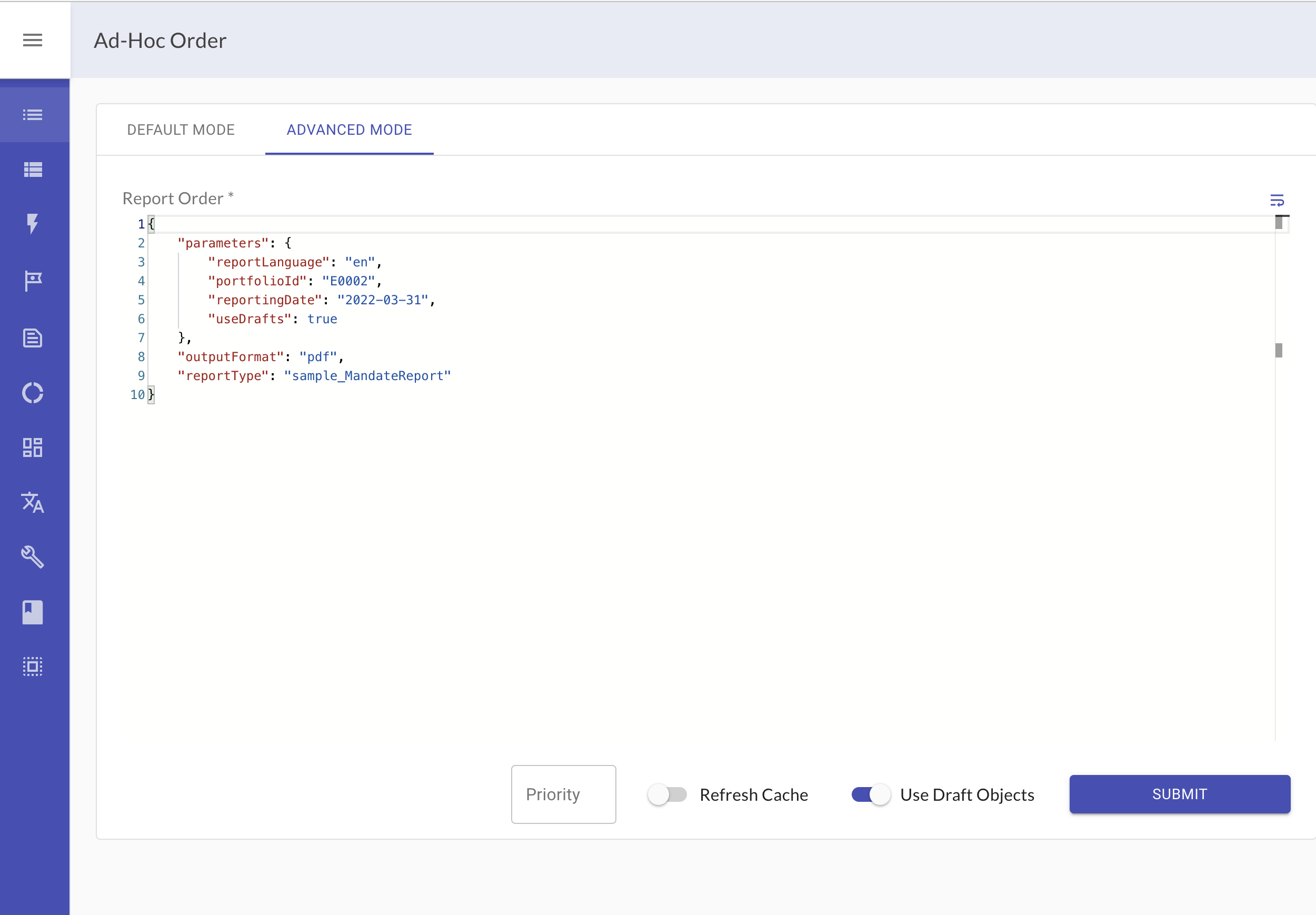
Task: Click into the Priority input field
Action: click(x=563, y=794)
